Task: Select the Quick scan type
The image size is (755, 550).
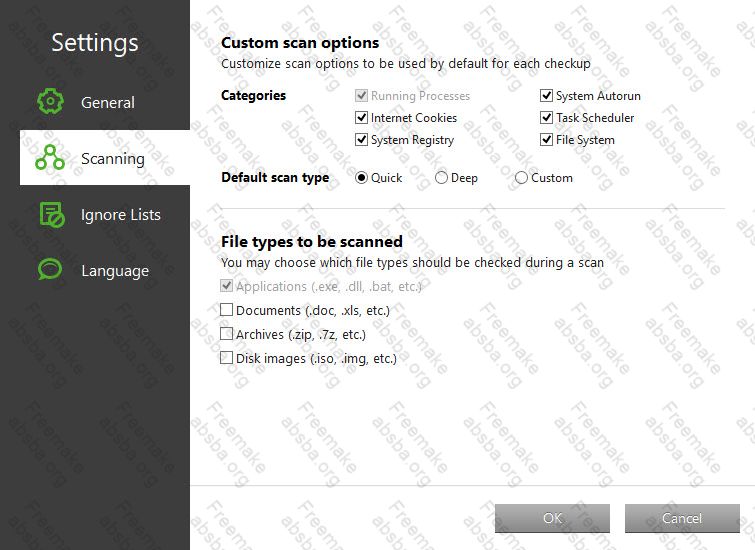Action: 361,178
